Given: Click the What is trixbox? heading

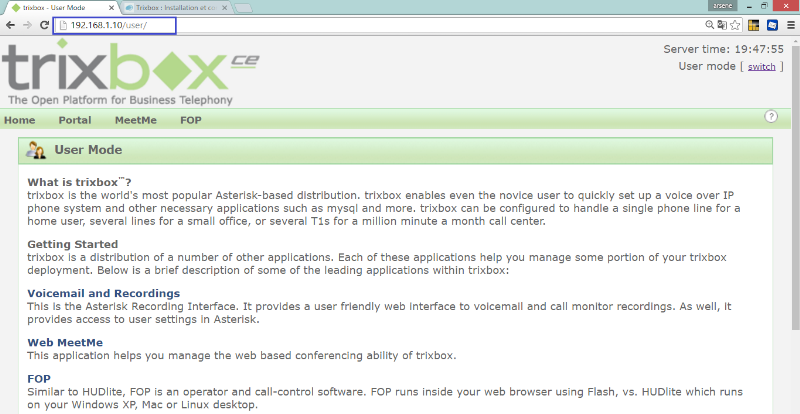Looking at the screenshot, I should (x=80, y=182).
